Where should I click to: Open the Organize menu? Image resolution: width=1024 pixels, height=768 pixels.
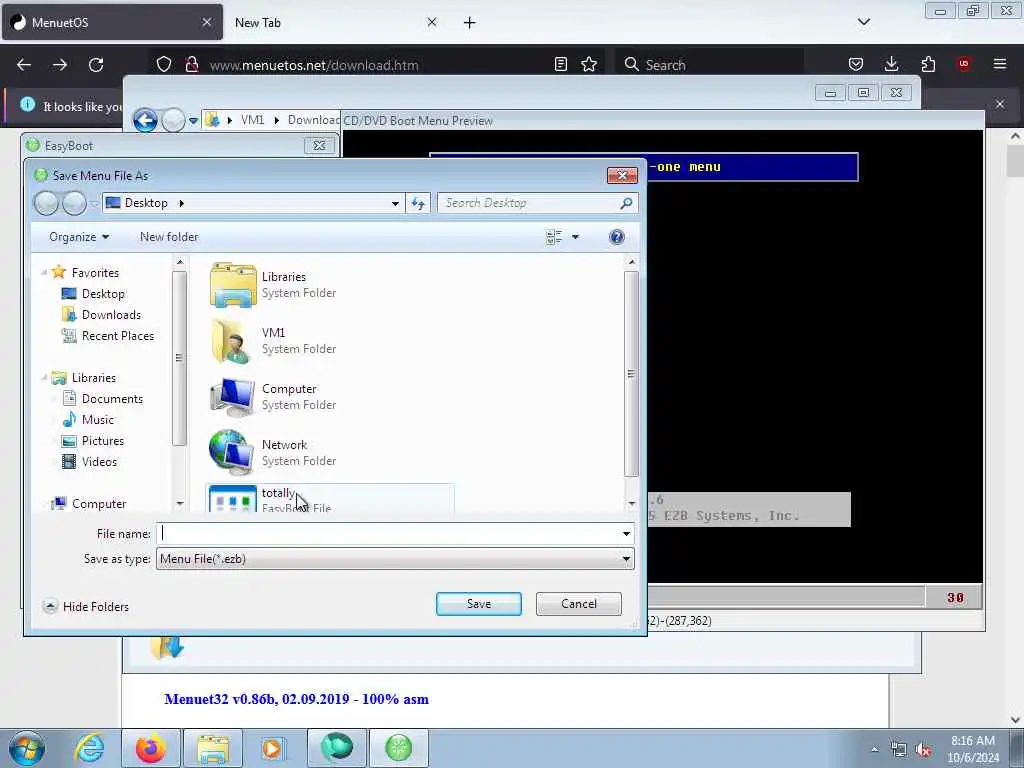(x=79, y=237)
